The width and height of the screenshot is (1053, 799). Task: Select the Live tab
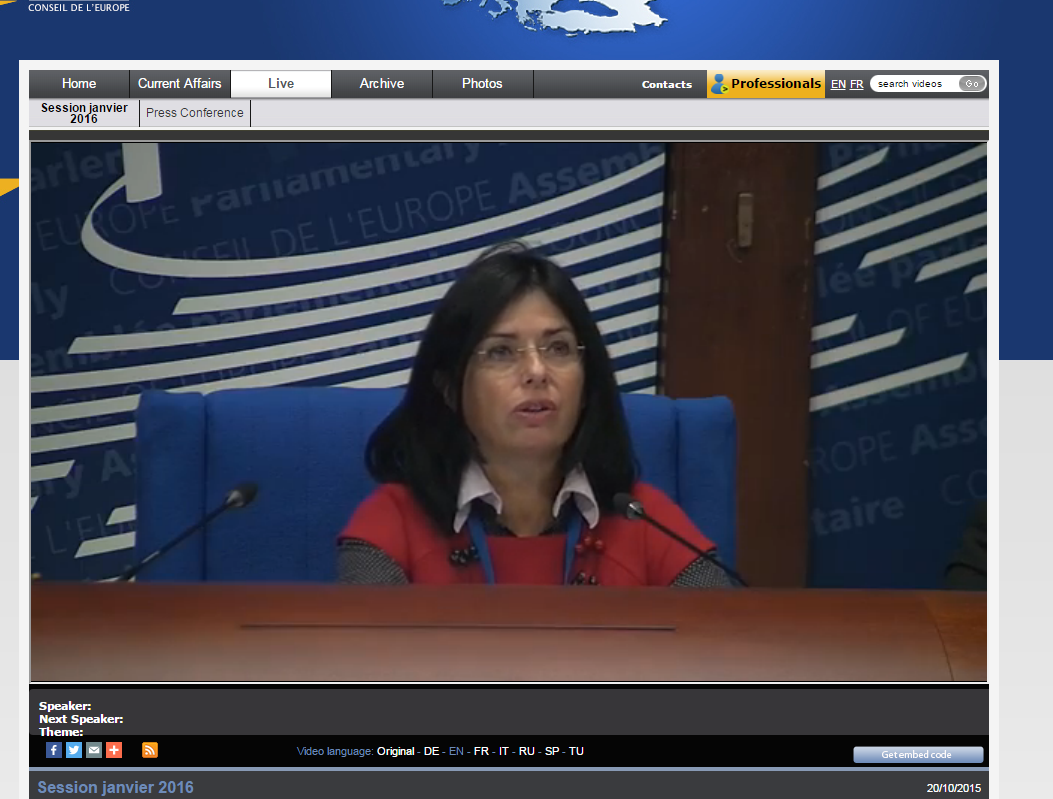pos(281,84)
